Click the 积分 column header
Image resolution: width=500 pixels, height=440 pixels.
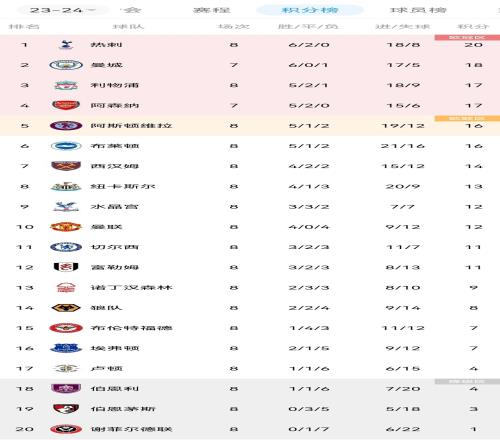tap(473, 26)
